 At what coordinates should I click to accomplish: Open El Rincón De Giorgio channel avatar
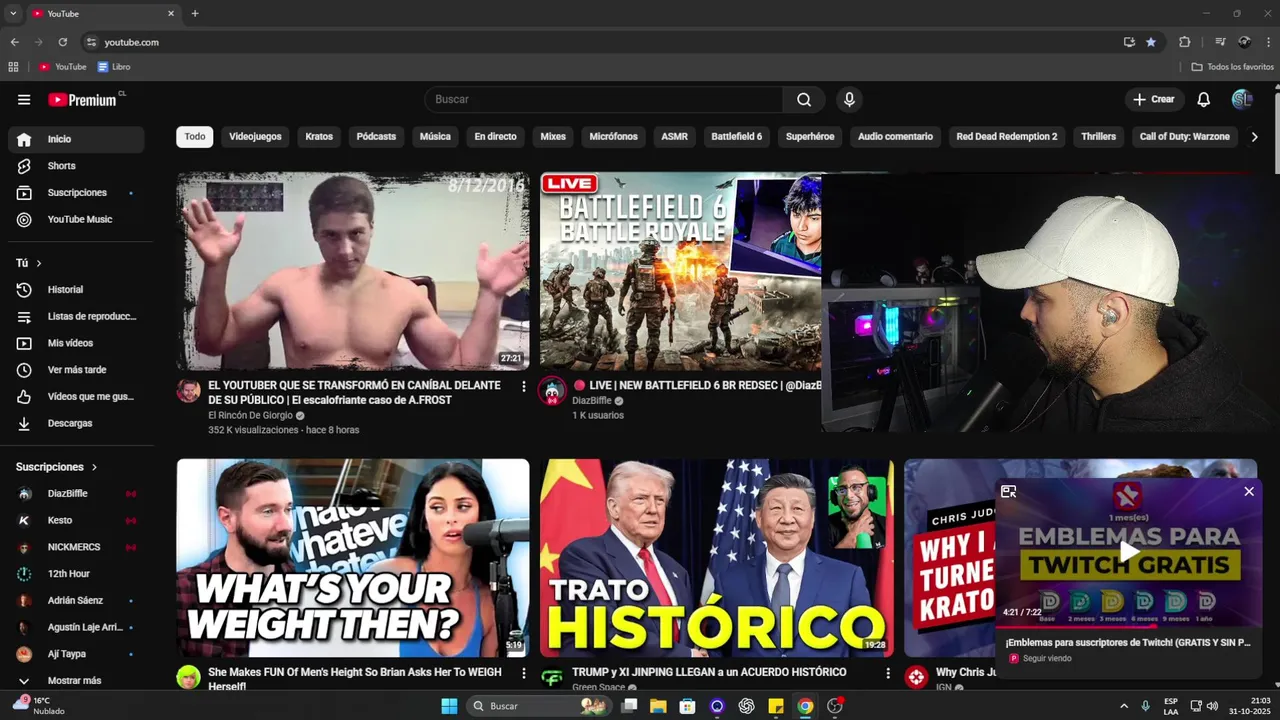point(189,390)
